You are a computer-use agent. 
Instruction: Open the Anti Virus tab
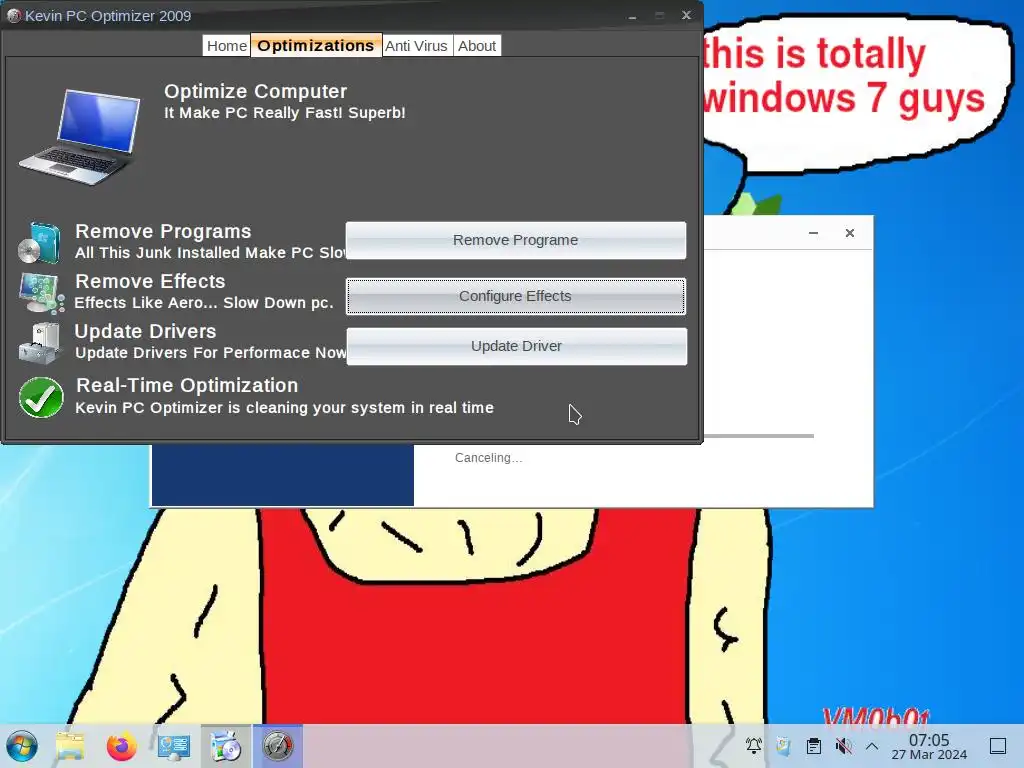[417, 46]
